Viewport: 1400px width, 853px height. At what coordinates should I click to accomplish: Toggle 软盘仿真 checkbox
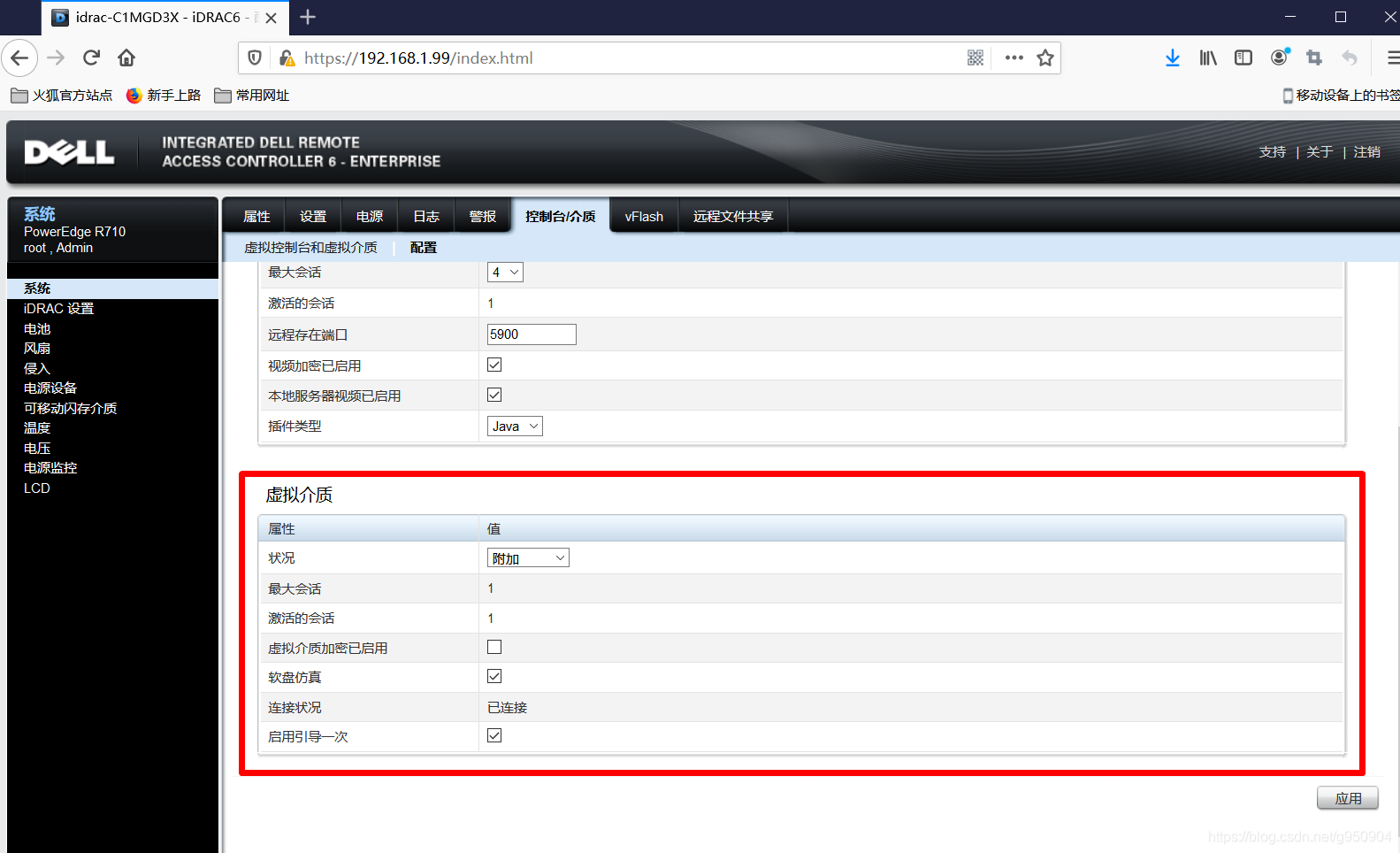click(x=494, y=676)
